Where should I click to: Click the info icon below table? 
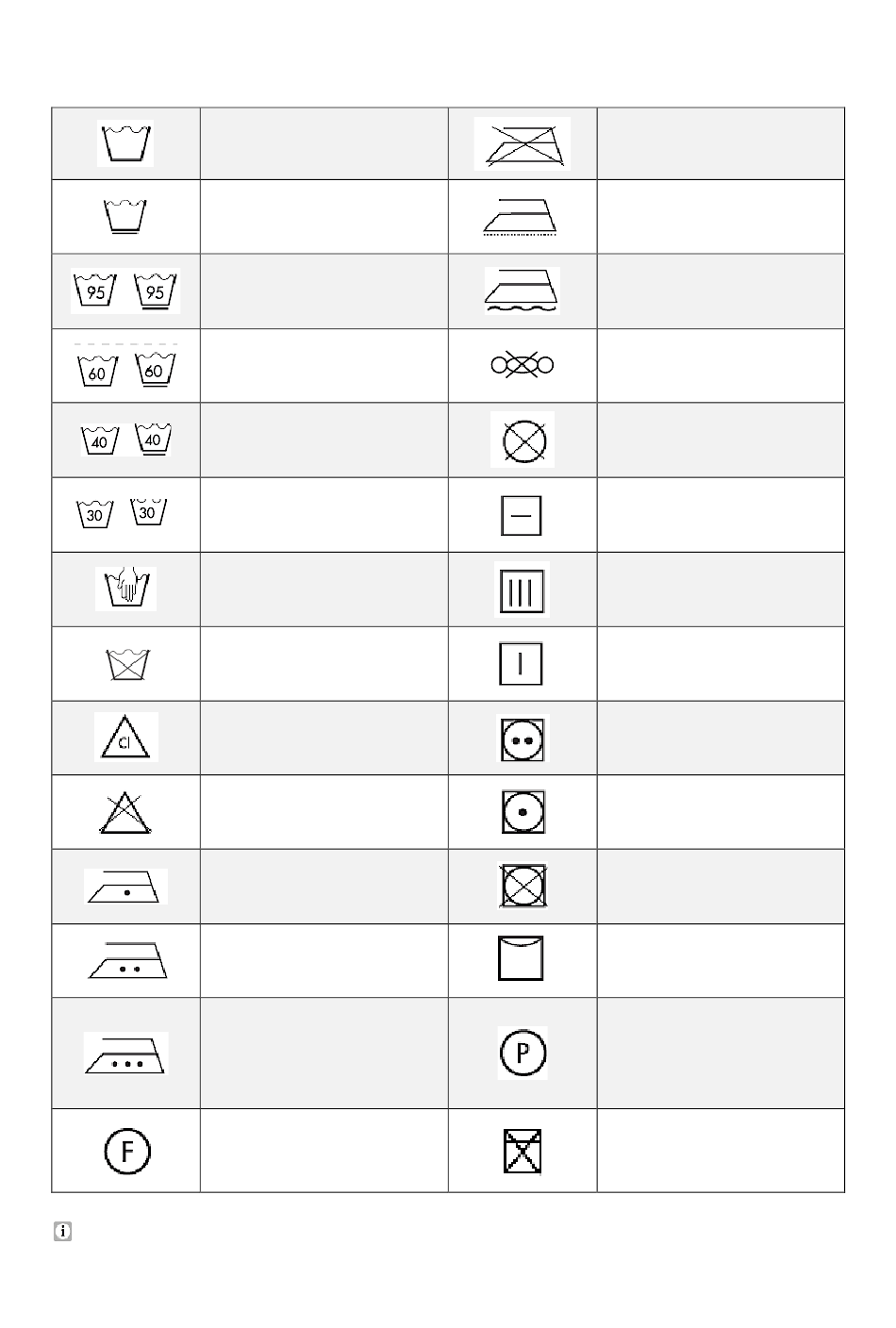62,1232
